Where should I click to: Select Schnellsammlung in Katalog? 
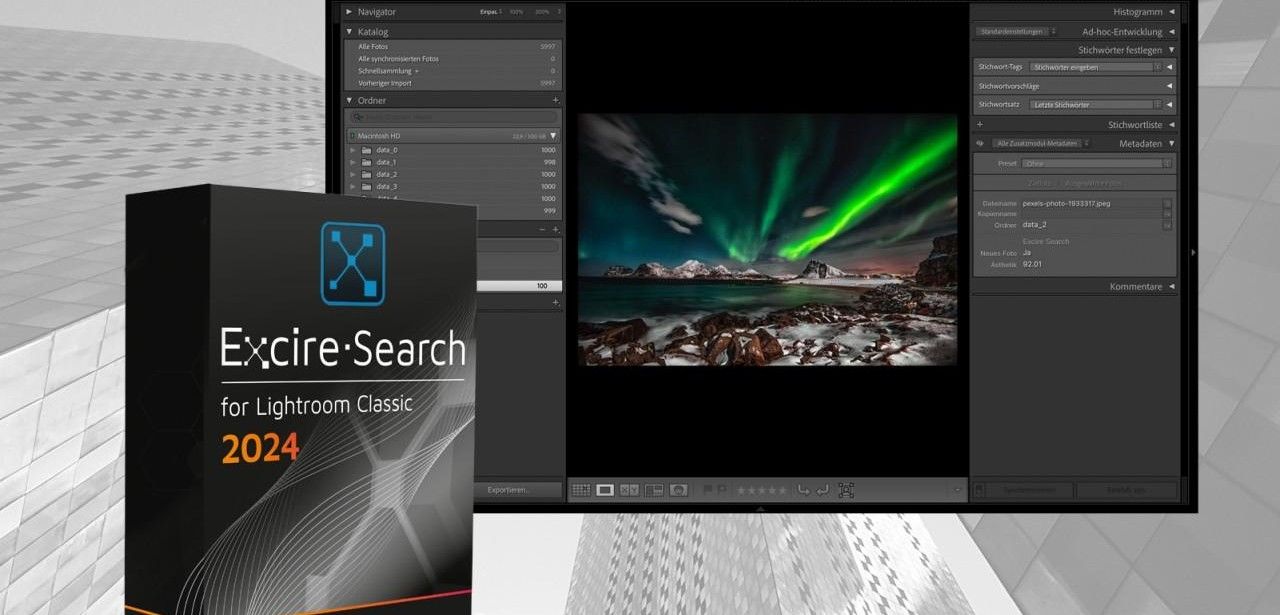click(455, 71)
